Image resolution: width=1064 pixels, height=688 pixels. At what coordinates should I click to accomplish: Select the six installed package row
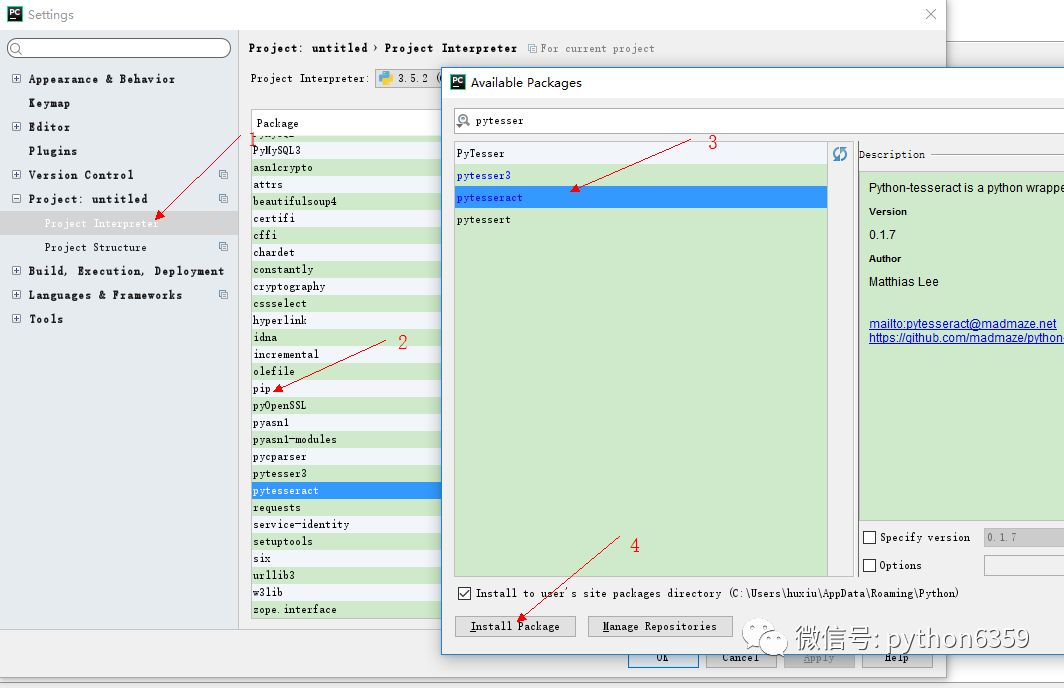(346, 558)
